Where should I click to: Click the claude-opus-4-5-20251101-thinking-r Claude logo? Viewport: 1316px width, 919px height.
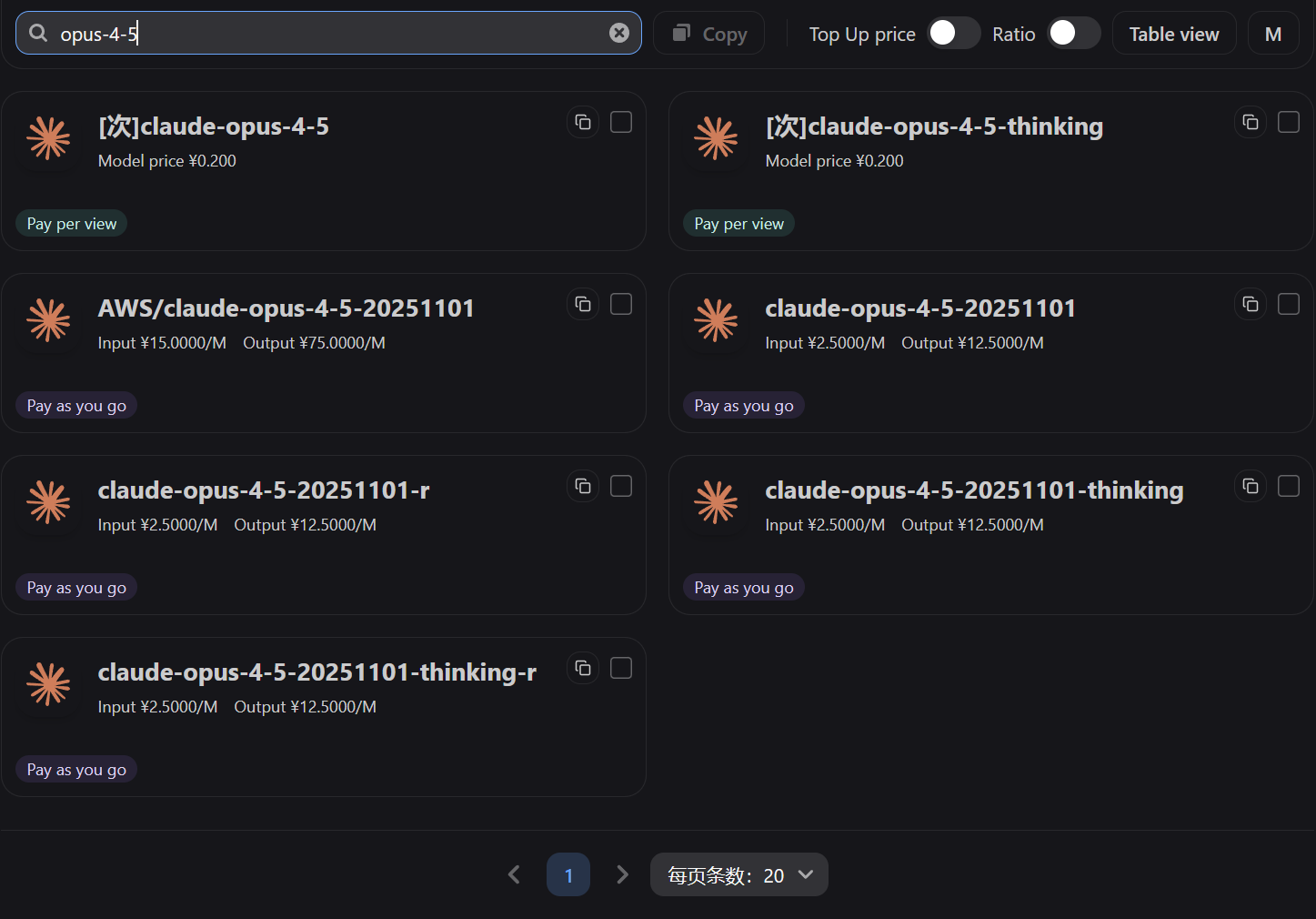[49, 684]
